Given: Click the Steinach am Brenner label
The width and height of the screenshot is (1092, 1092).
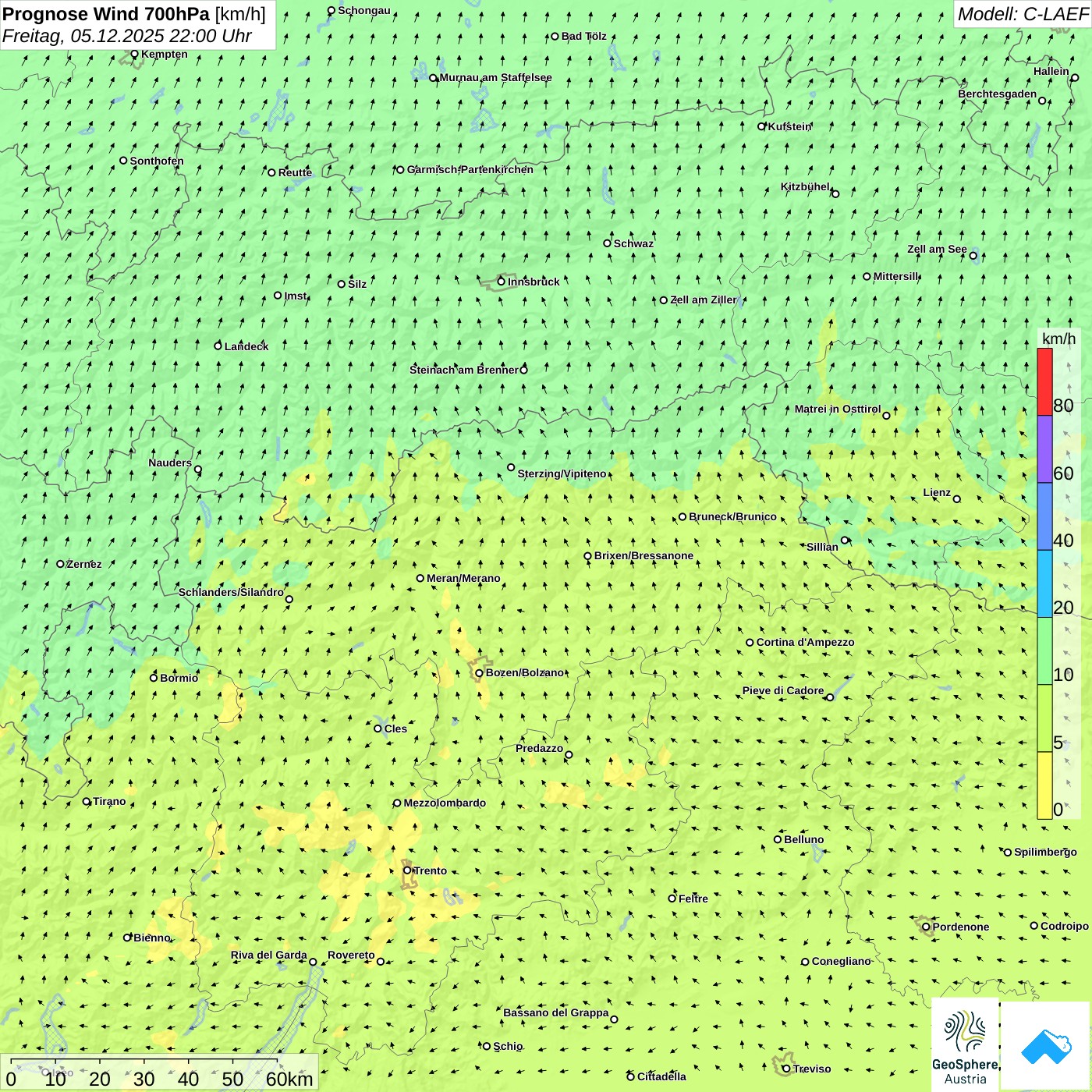Looking at the screenshot, I should [x=463, y=370].
